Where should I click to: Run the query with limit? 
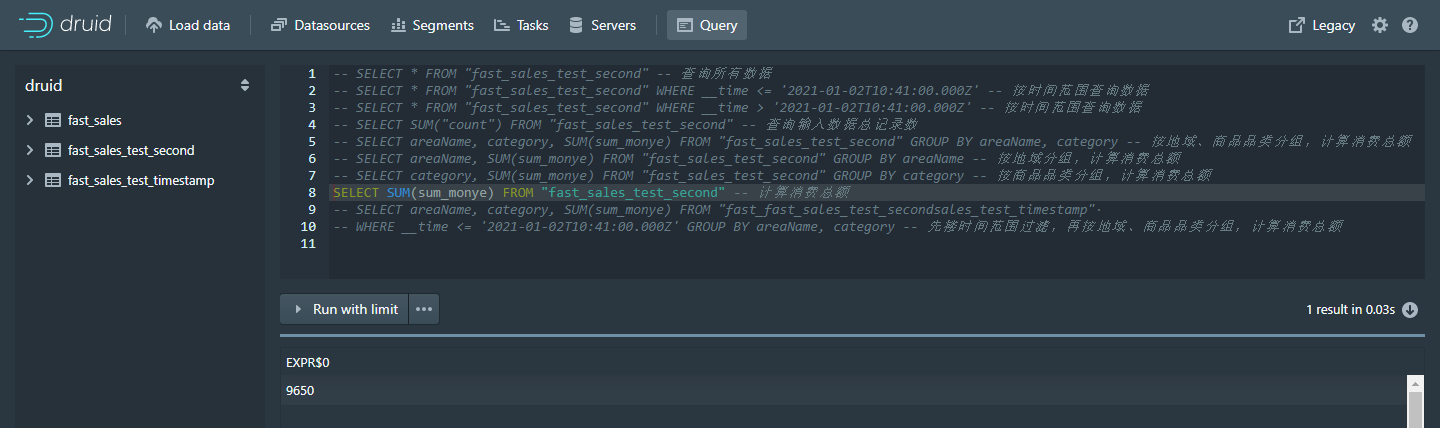(x=344, y=309)
